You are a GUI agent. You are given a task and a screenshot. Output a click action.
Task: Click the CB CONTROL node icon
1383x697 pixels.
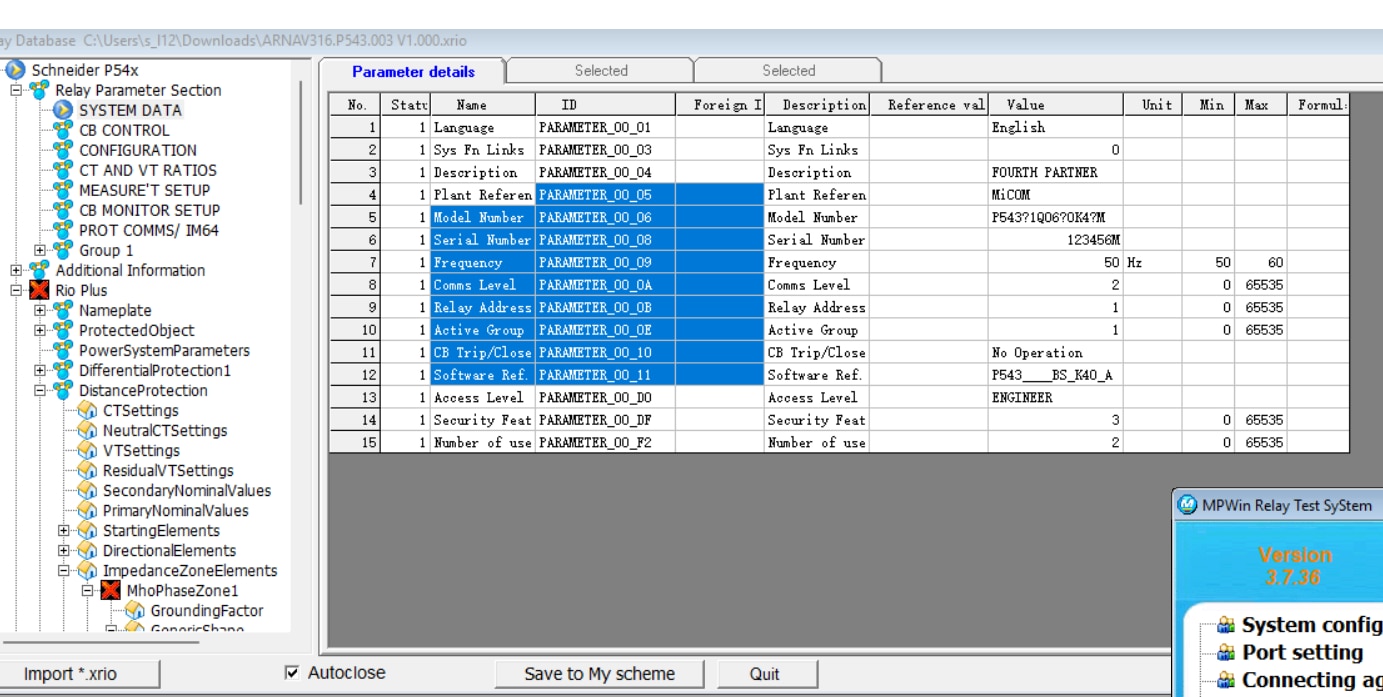click(x=63, y=130)
